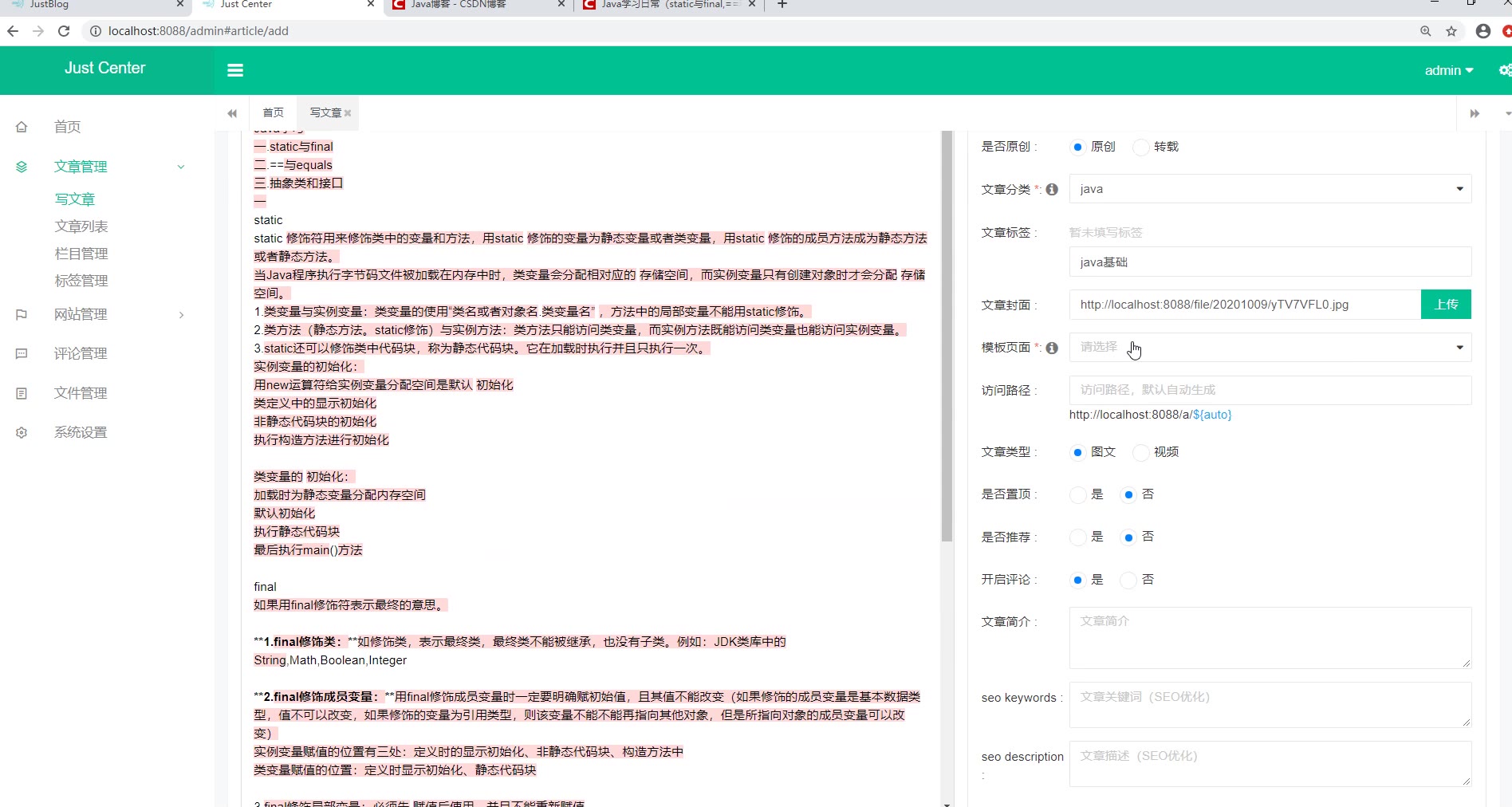Click the editor vertical scrollbar
Viewport: 1512px width, 807px height.
[x=947, y=335]
